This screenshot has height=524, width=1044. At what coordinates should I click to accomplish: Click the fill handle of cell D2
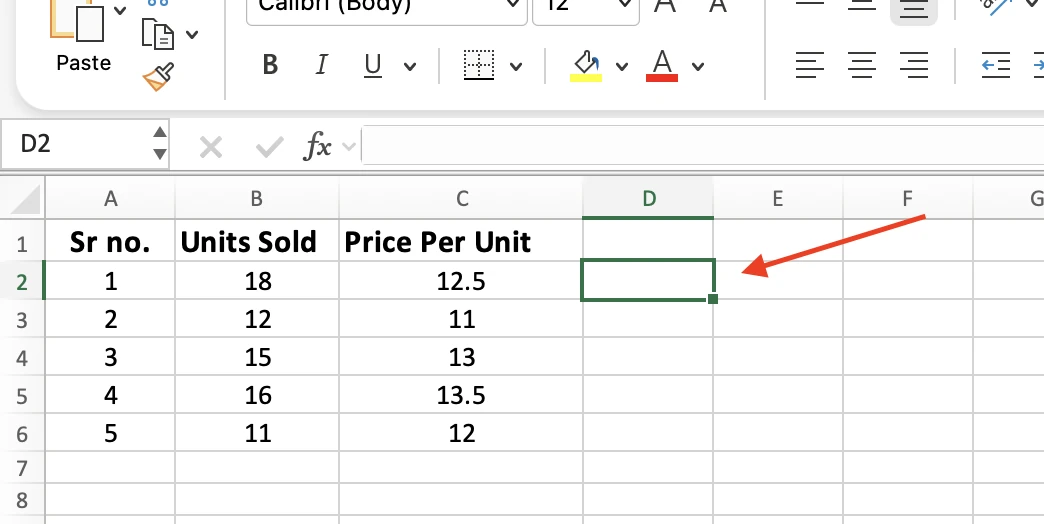pyautogui.click(x=712, y=299)
